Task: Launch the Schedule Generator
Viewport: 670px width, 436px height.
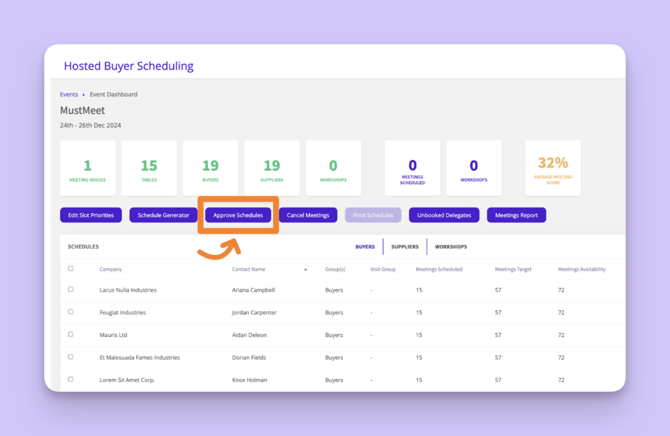Action: 163,215
